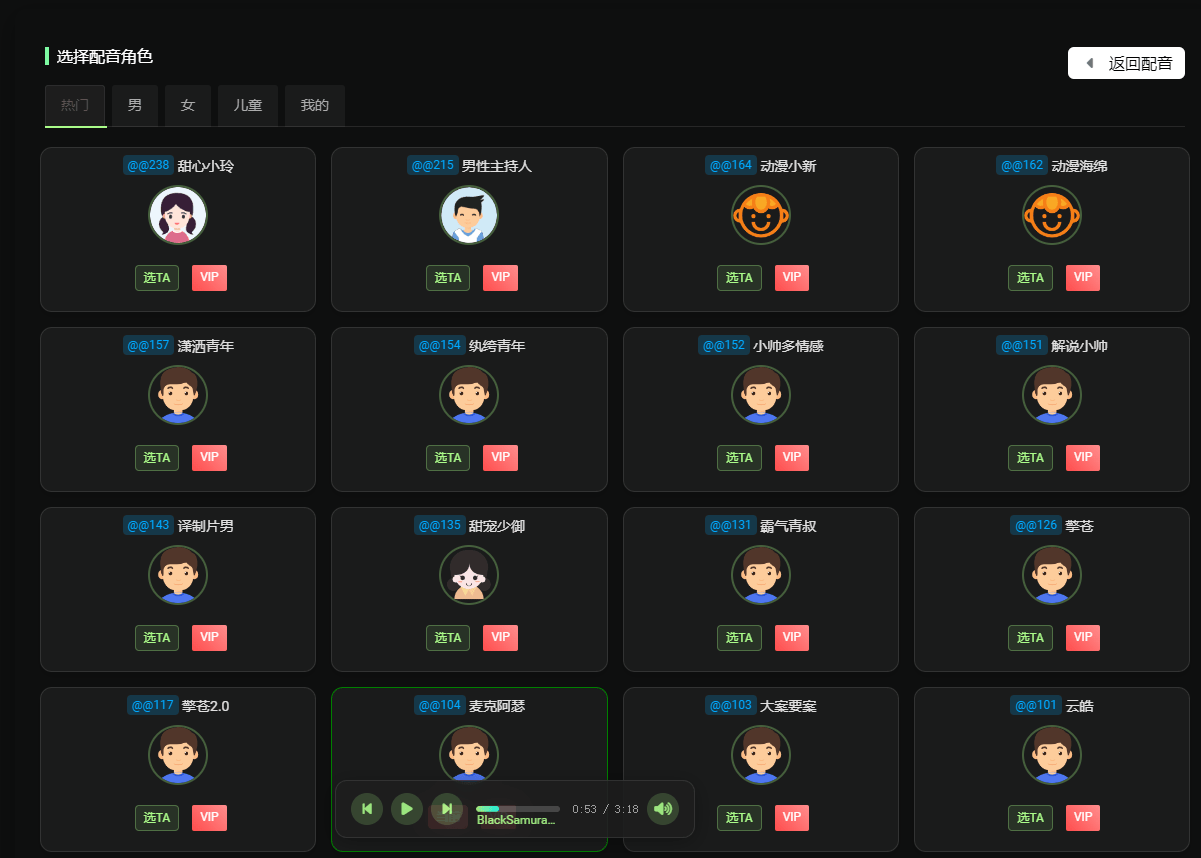Viewport: 1201px width, 858px height.
Task: Click 选TA for 霸气青叔
Action: pos(739,638)
